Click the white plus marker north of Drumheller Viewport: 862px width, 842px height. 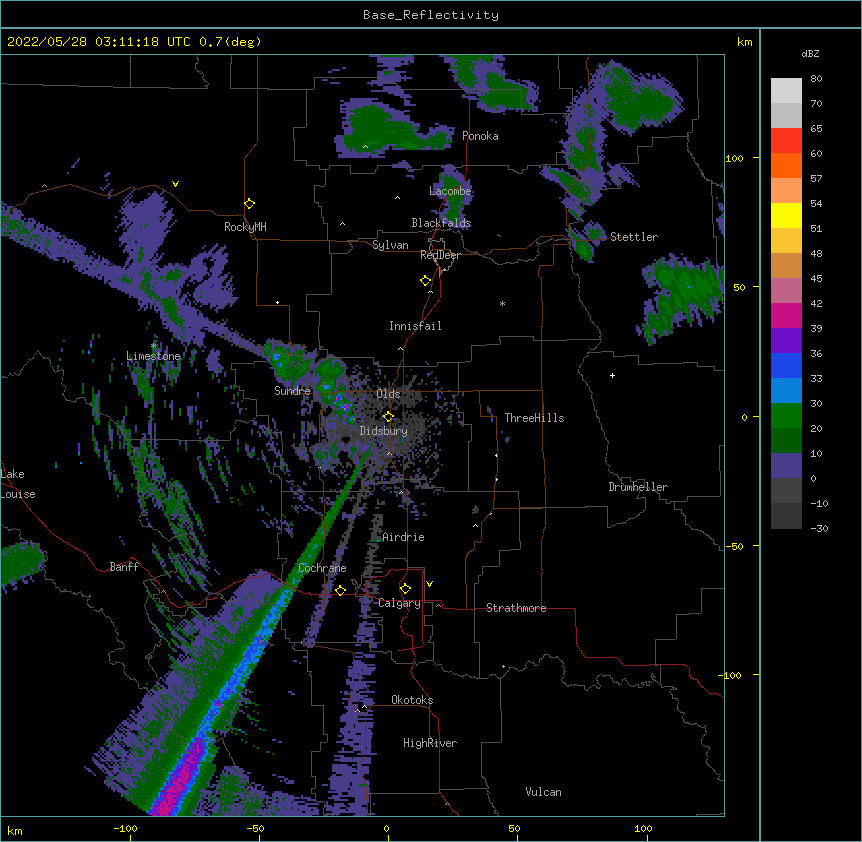tap(612, 375)
